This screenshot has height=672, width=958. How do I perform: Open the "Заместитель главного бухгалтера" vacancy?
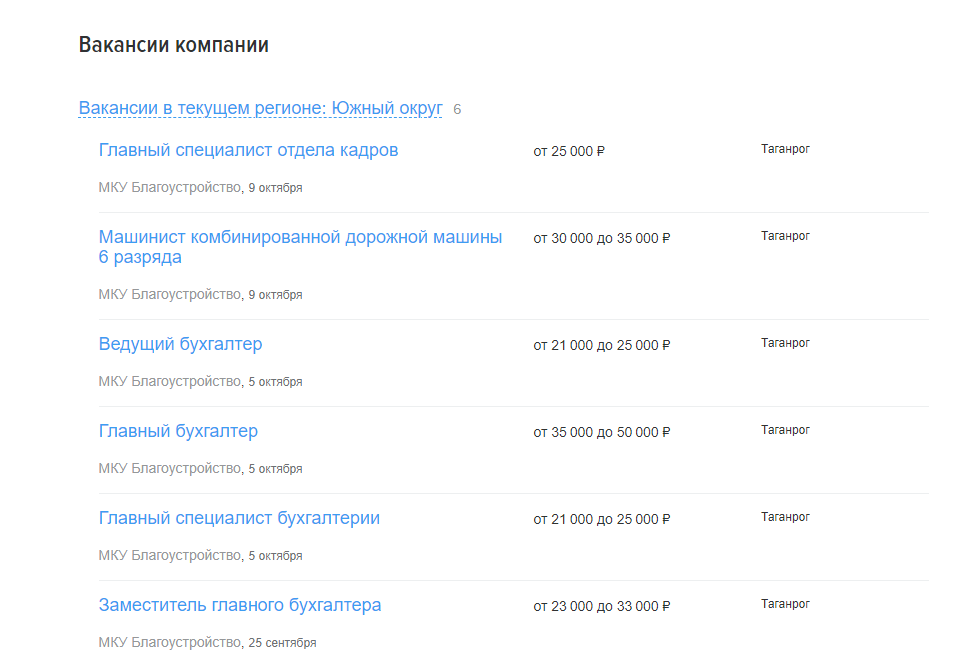point(239,605)
